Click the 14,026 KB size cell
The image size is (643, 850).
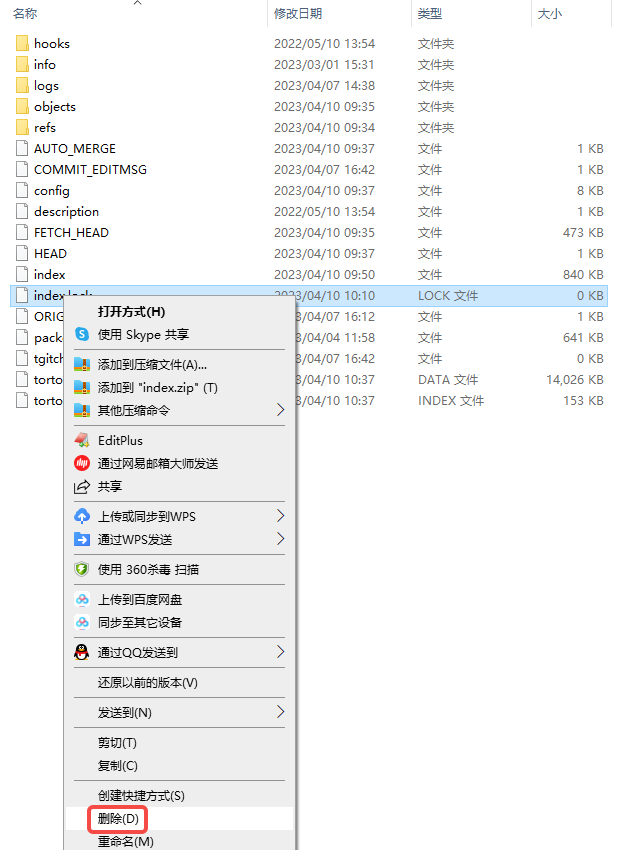575,379
